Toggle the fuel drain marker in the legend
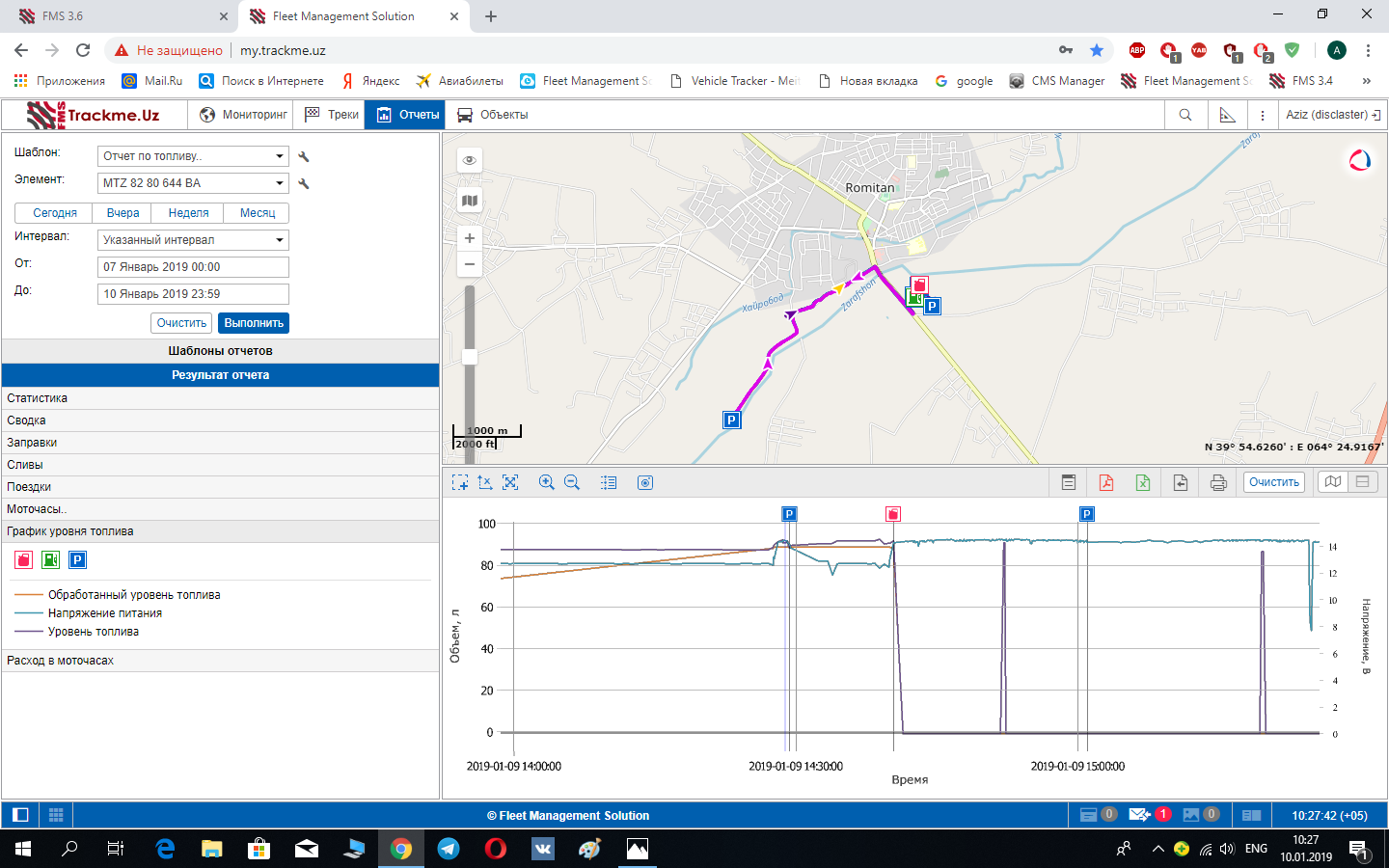The width and height of the screenshot is (1389, 868). 24,559
